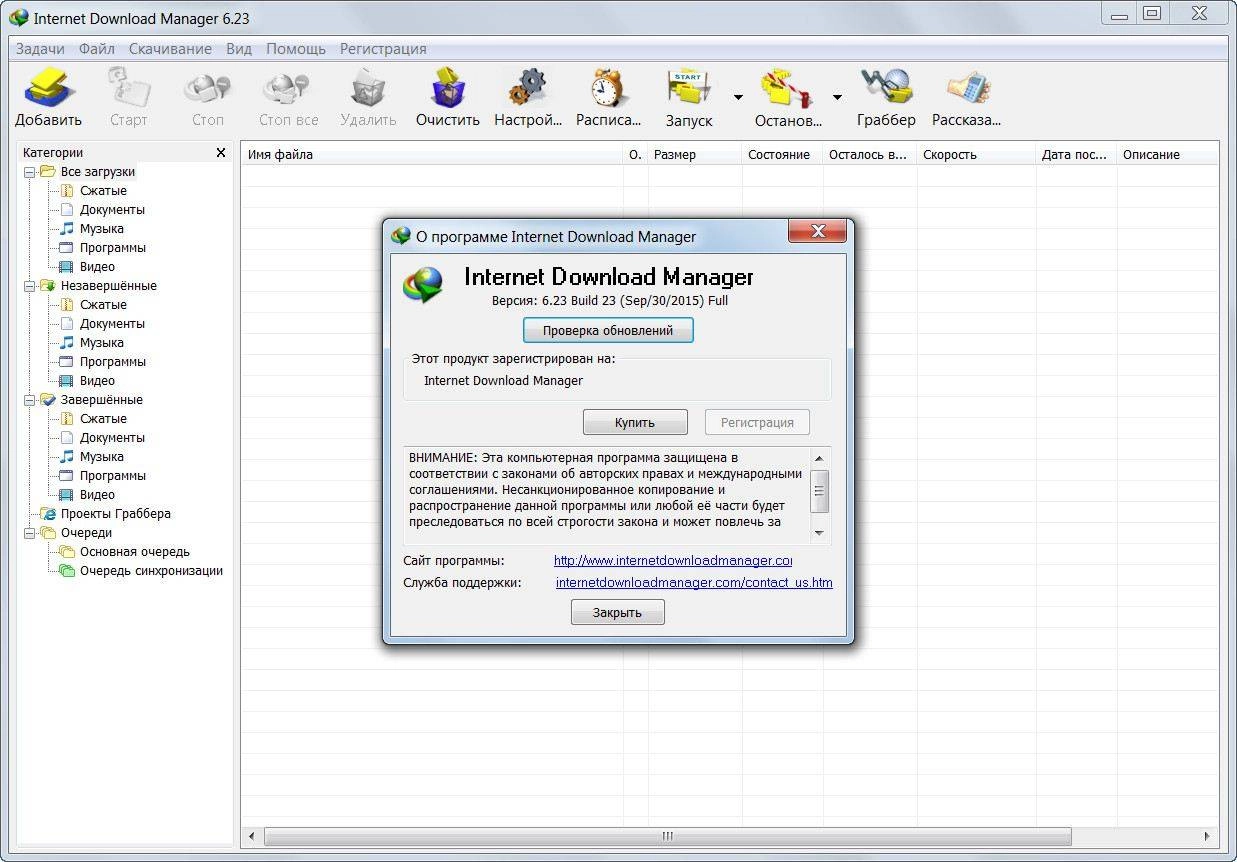The height and width of the screenshot is (862, 1237).
Task: Sort by Состояние column header
Action: pos(782,155)
